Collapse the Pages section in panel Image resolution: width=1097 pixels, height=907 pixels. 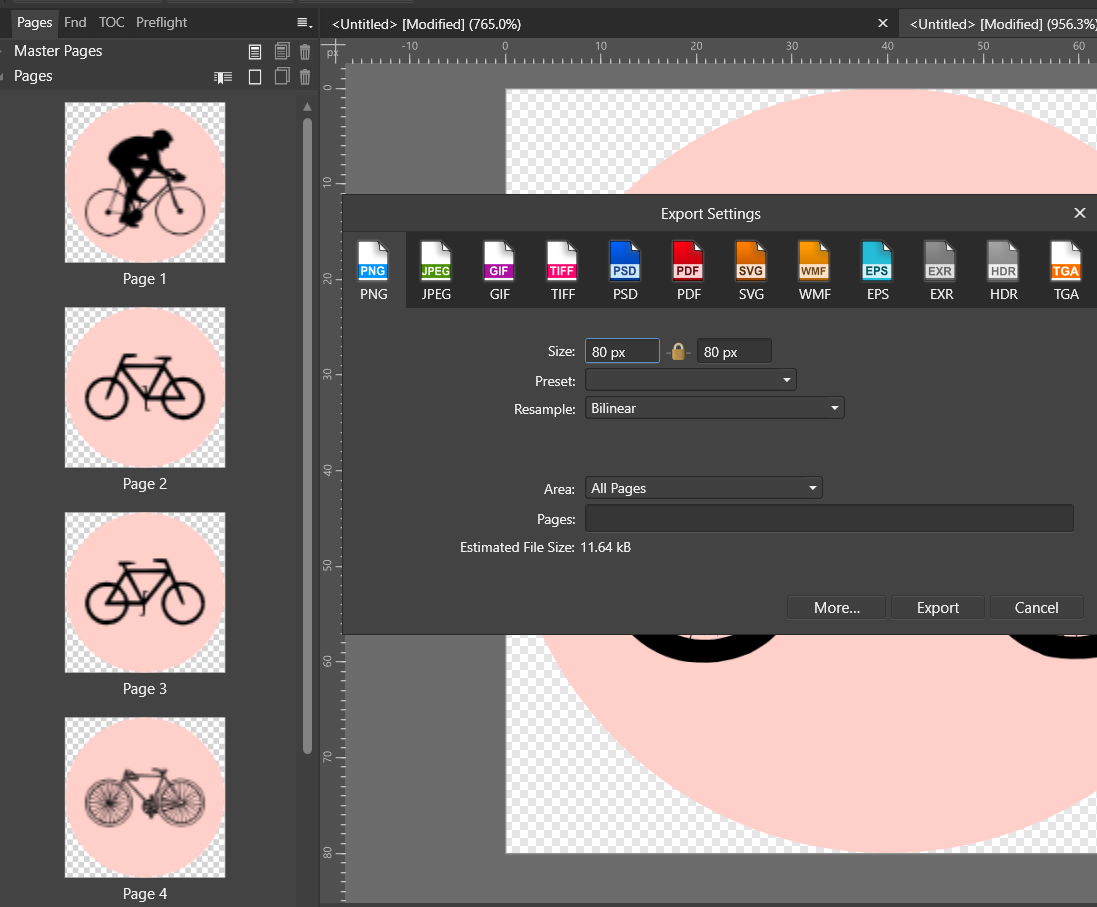5,77
